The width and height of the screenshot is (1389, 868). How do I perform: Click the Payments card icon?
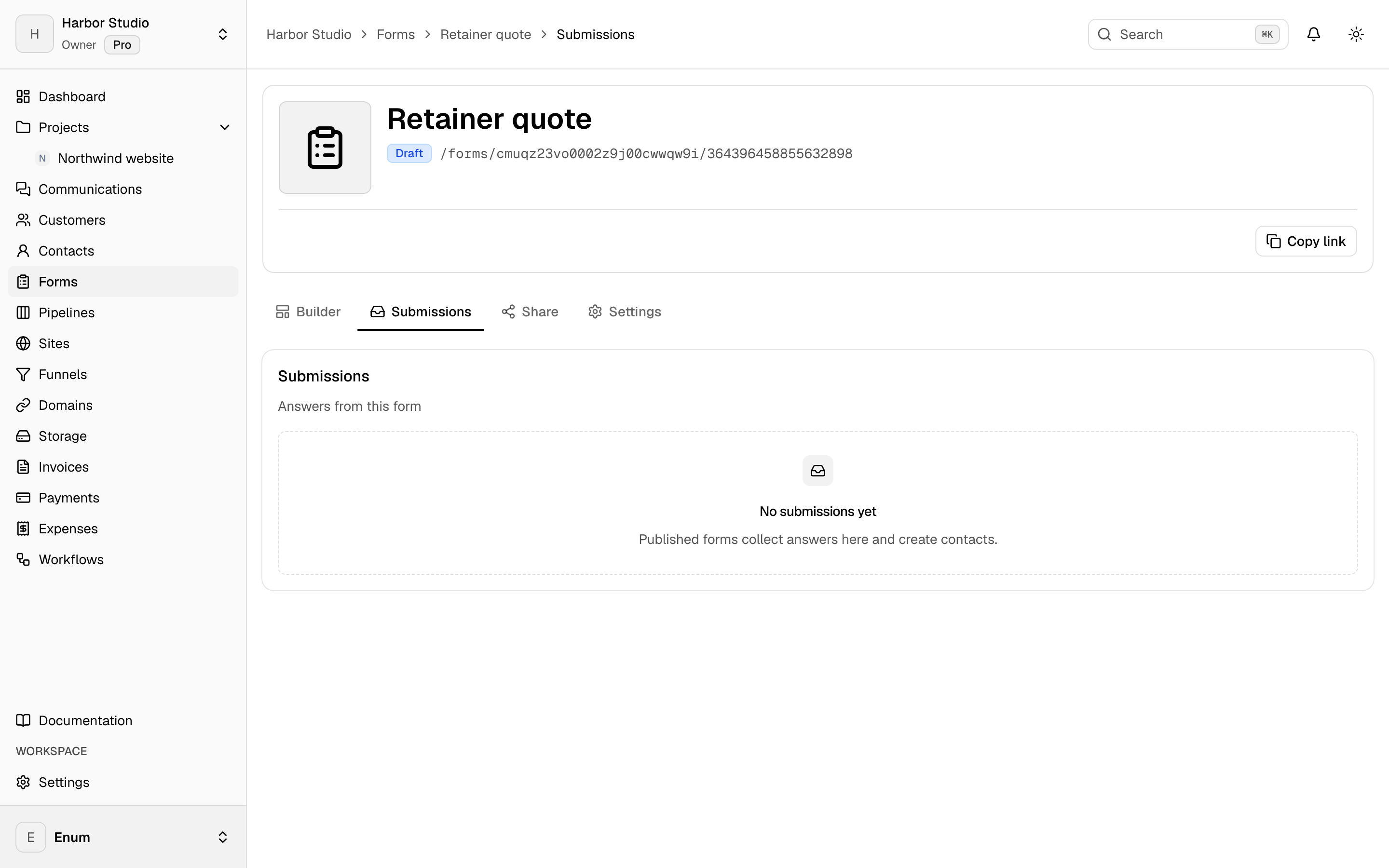coord(23,498)
